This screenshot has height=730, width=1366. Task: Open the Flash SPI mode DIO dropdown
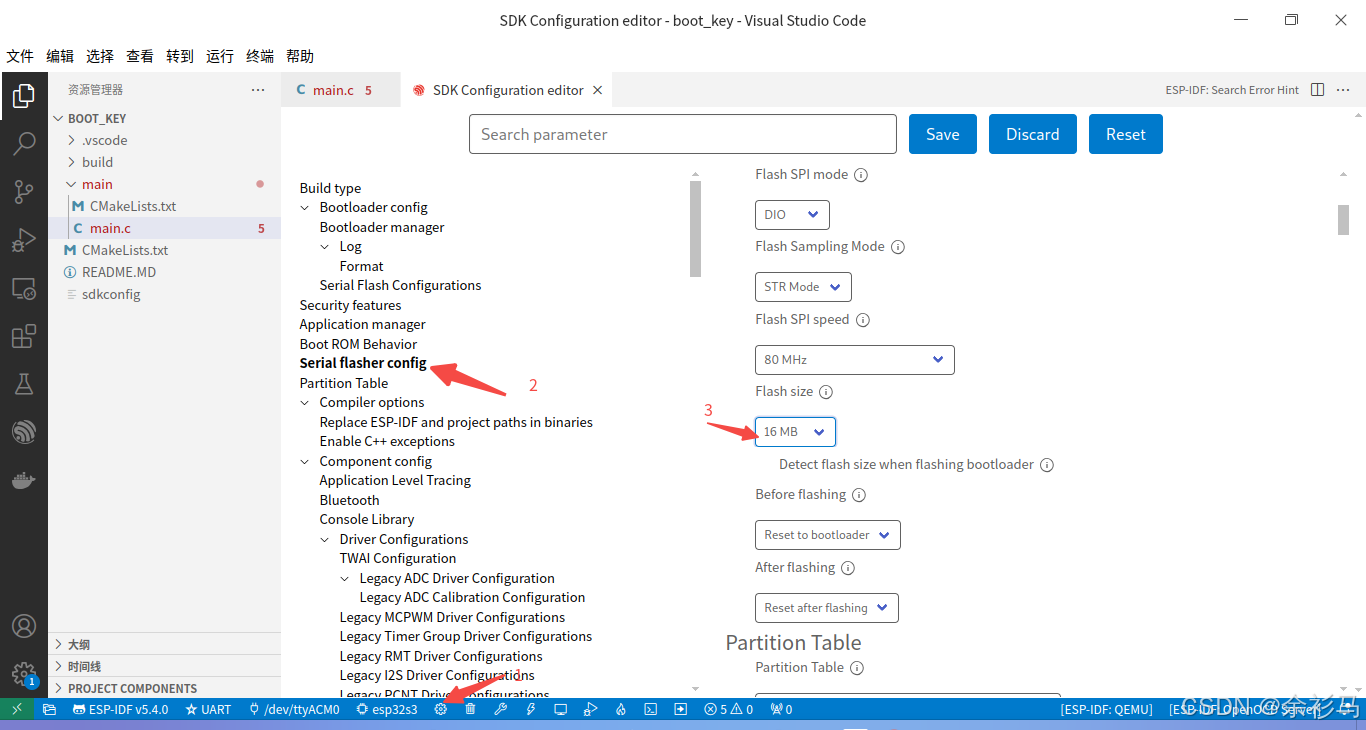[792, 214]
